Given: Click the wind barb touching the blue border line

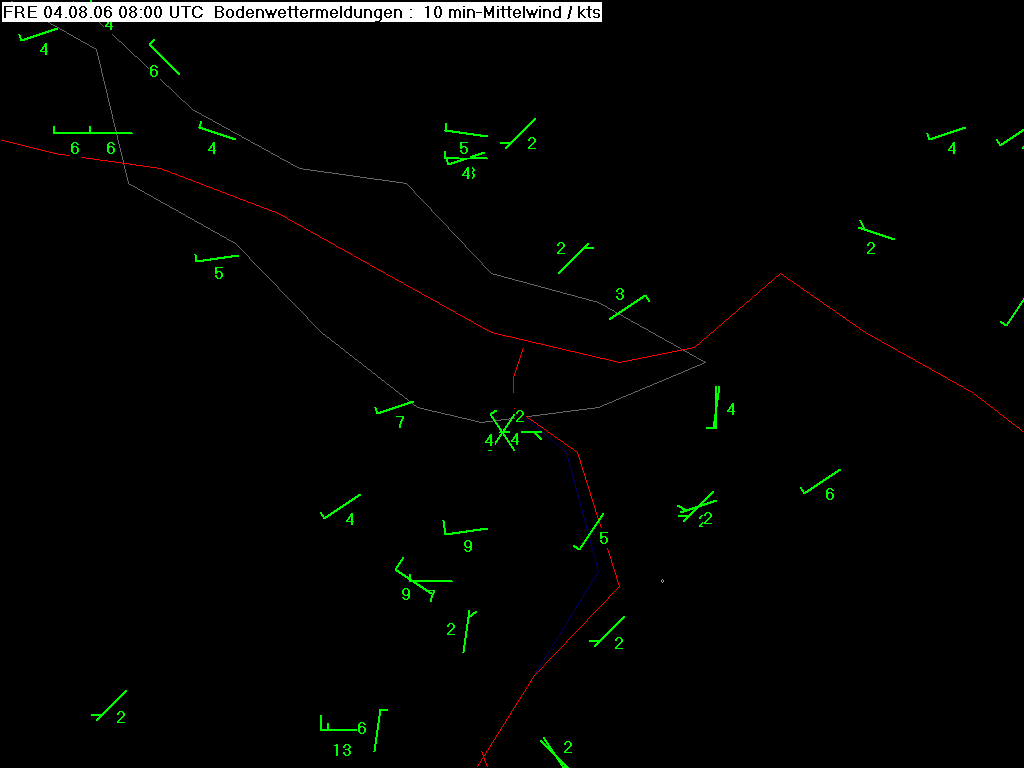Looking at the screenshot, I should pos(588,532).
